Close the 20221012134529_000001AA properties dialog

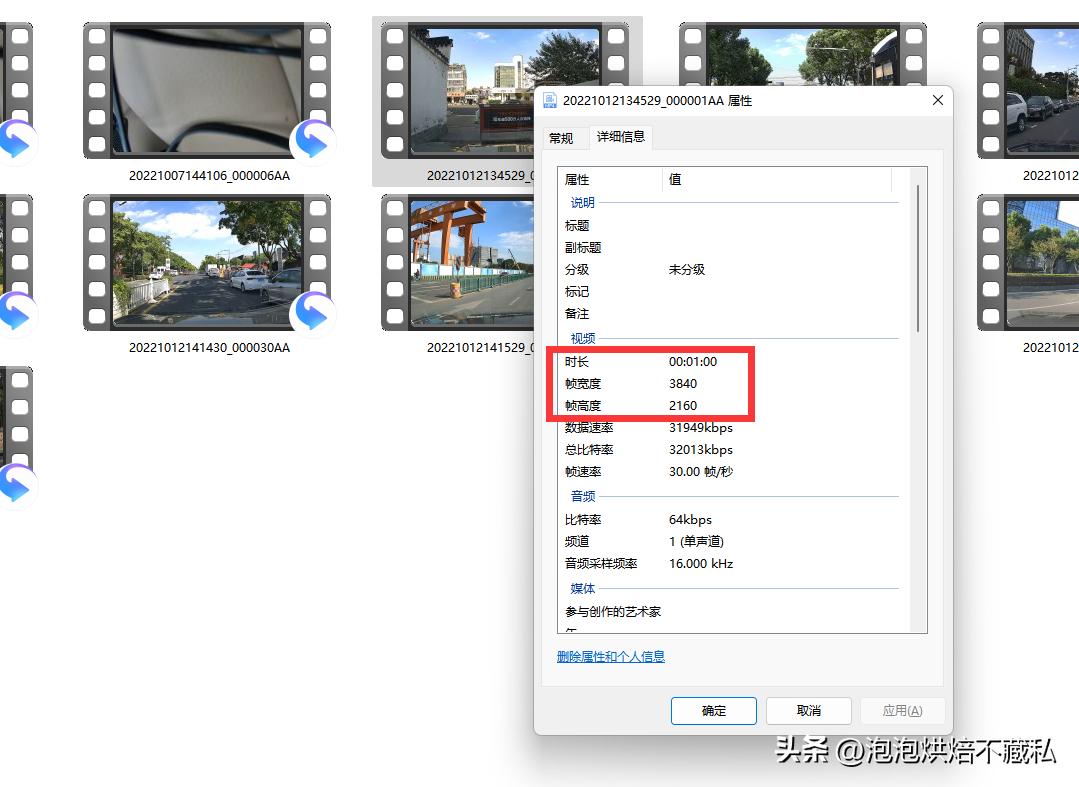pyautogui.click(x=937, y=100)
